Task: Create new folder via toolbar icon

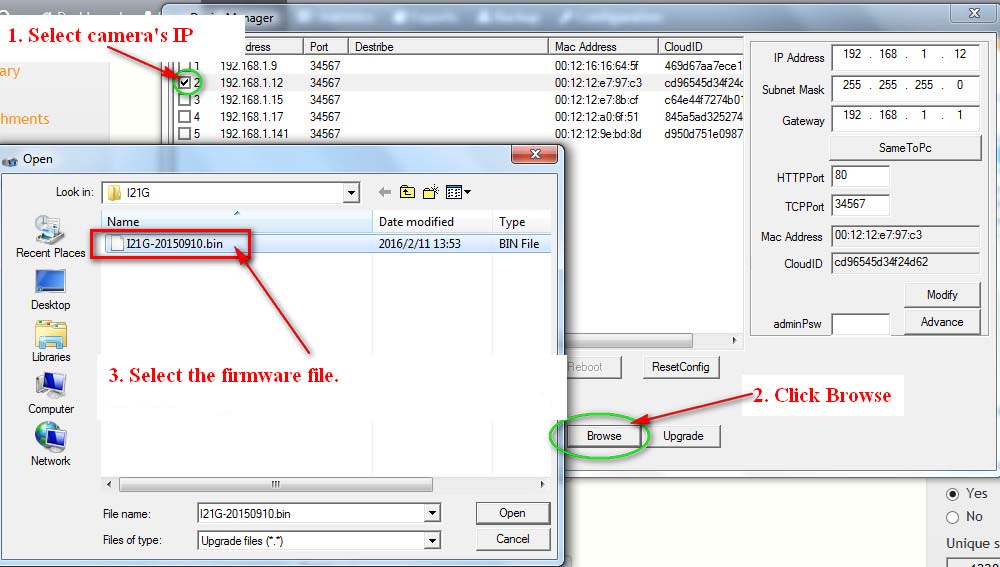Action: 432,192
